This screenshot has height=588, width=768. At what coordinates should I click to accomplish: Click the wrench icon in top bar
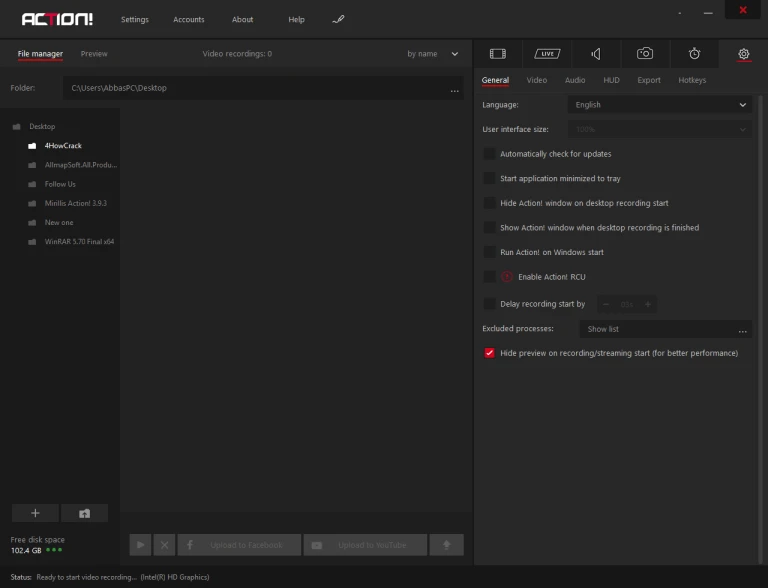tap(338, 19)
